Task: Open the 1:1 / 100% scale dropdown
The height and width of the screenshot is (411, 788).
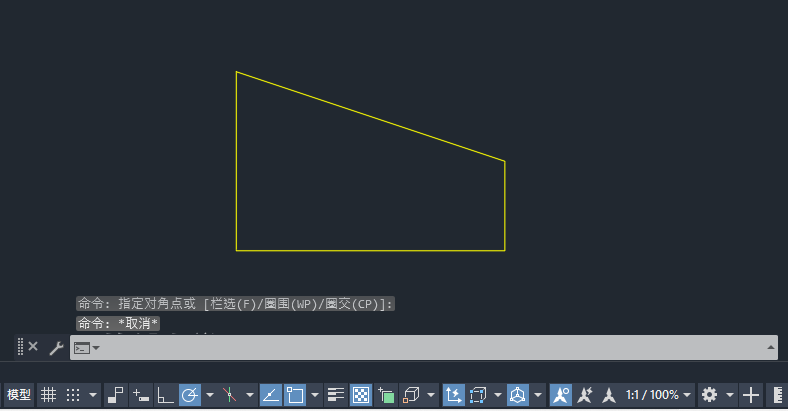Action: click(658, 395)
